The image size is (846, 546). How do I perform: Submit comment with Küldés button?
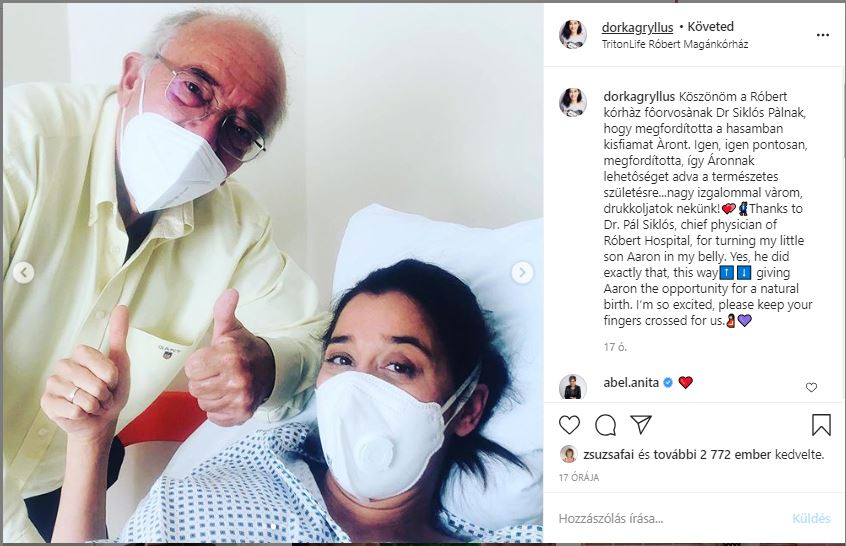811,518
